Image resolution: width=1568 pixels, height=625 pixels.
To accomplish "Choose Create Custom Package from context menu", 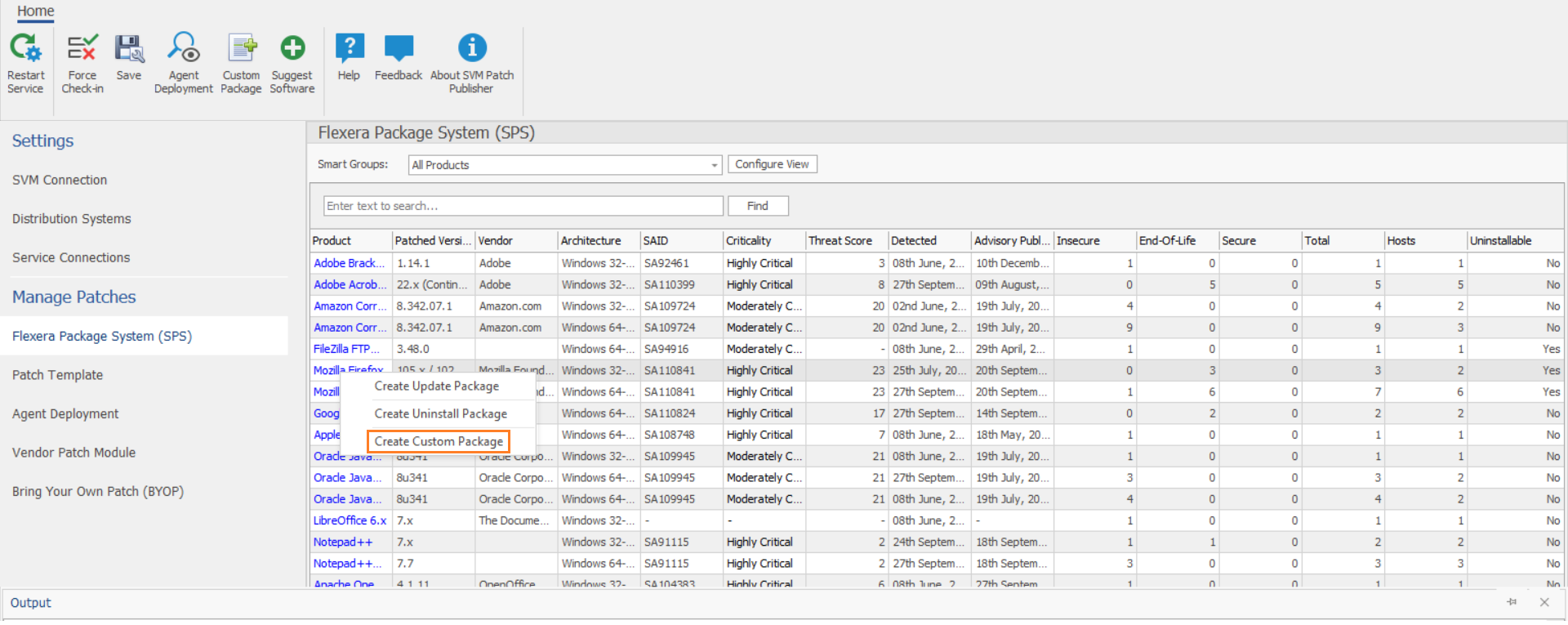I will click(x=439, y=441).
